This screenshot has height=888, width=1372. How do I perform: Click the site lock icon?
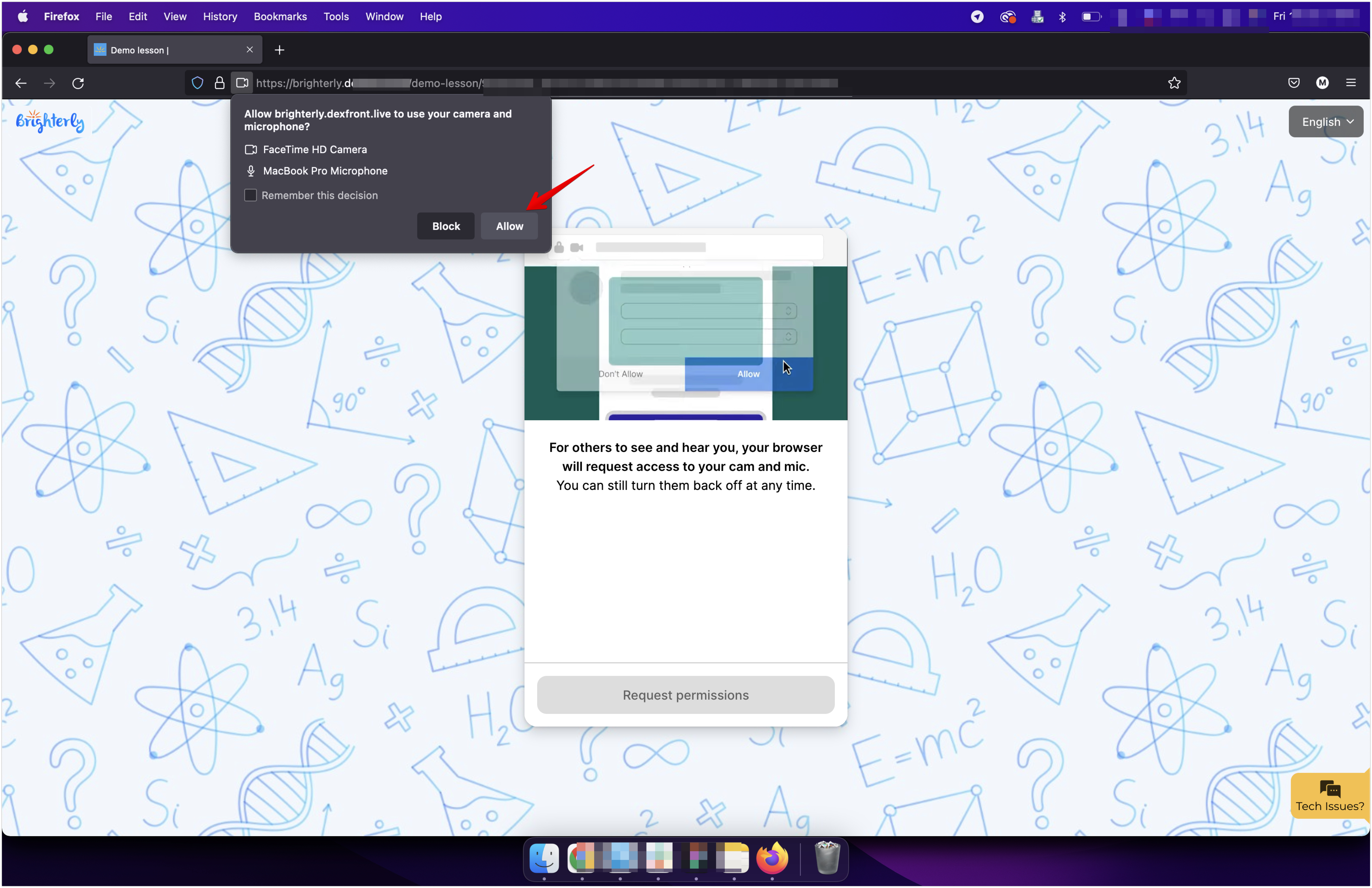tap(220, 83)
